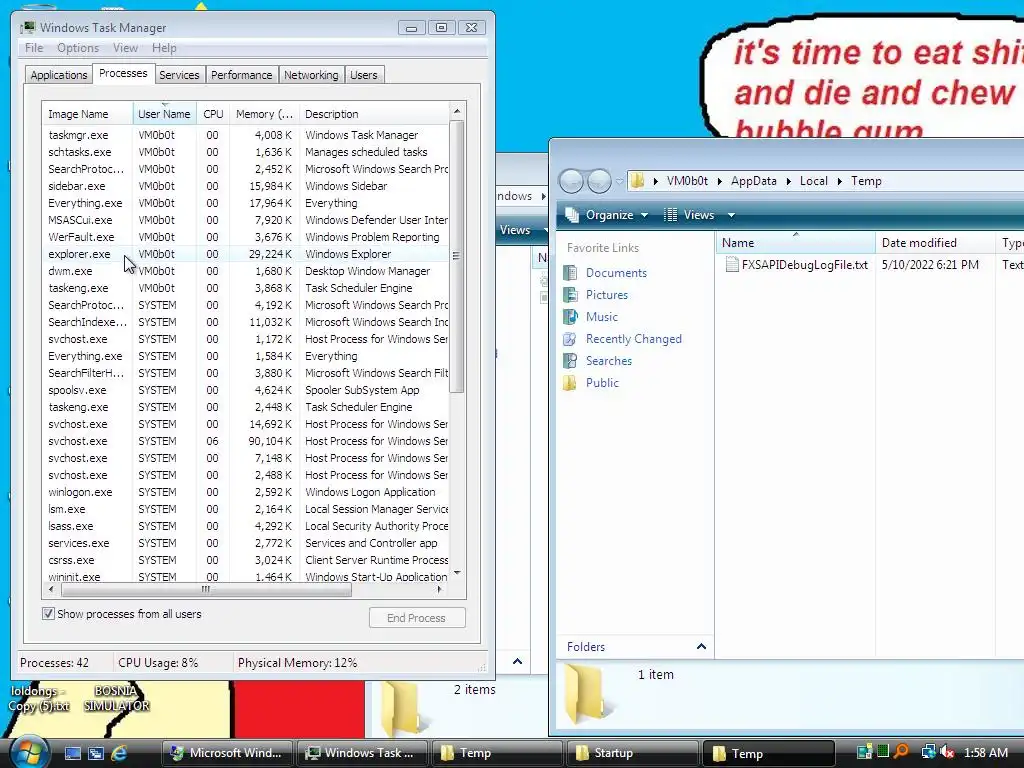This screenshot has width=1024, height=768.
Task: Switch to the Networking tab
Action: [x=311, y=75]
